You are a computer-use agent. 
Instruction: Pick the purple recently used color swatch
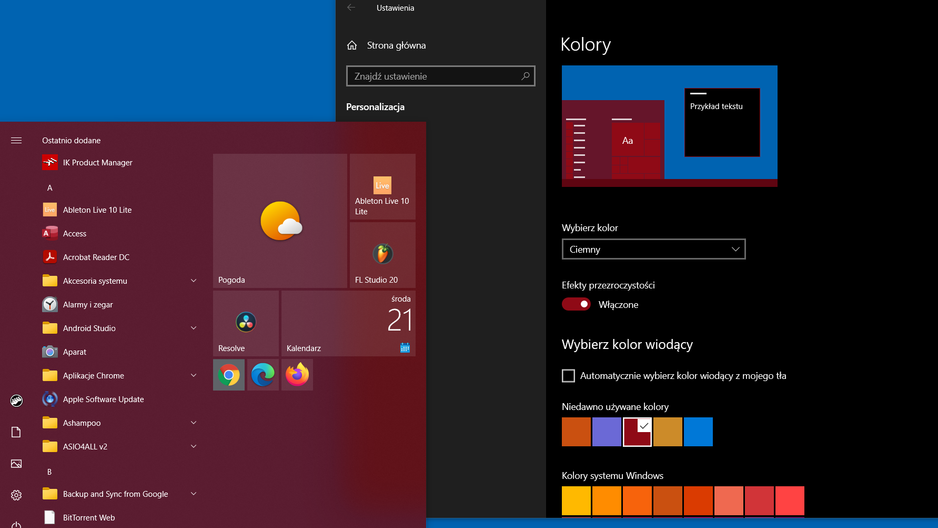coord(606,432)
